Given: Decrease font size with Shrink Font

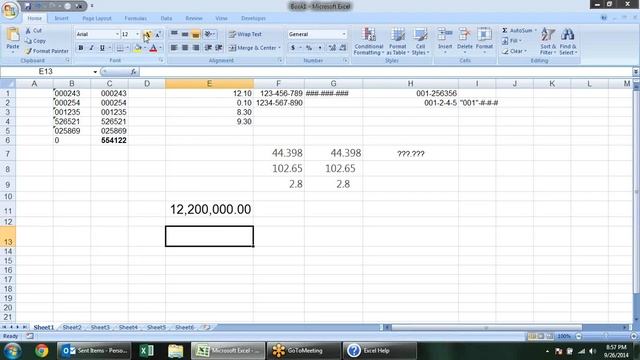Looking at the screenshot, I should (x=158, y=34).
